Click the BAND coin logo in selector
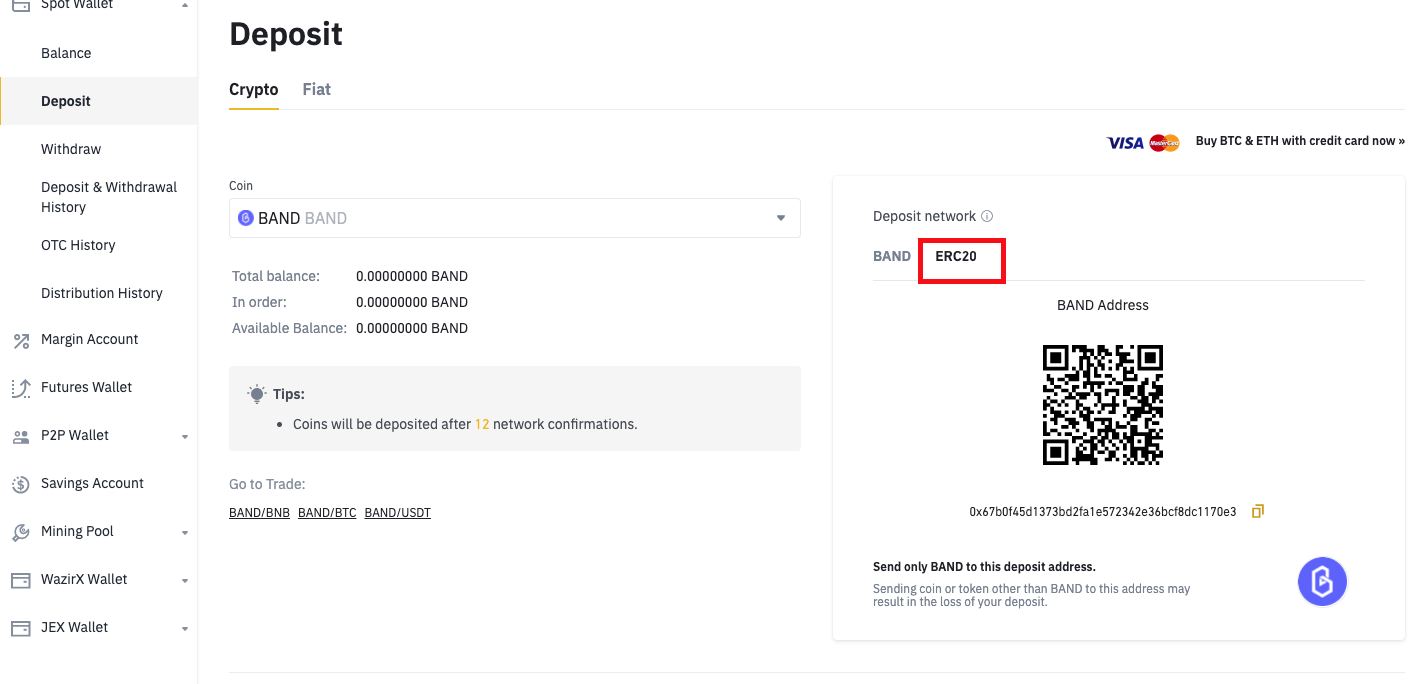1427x684 pixels. 246,218
